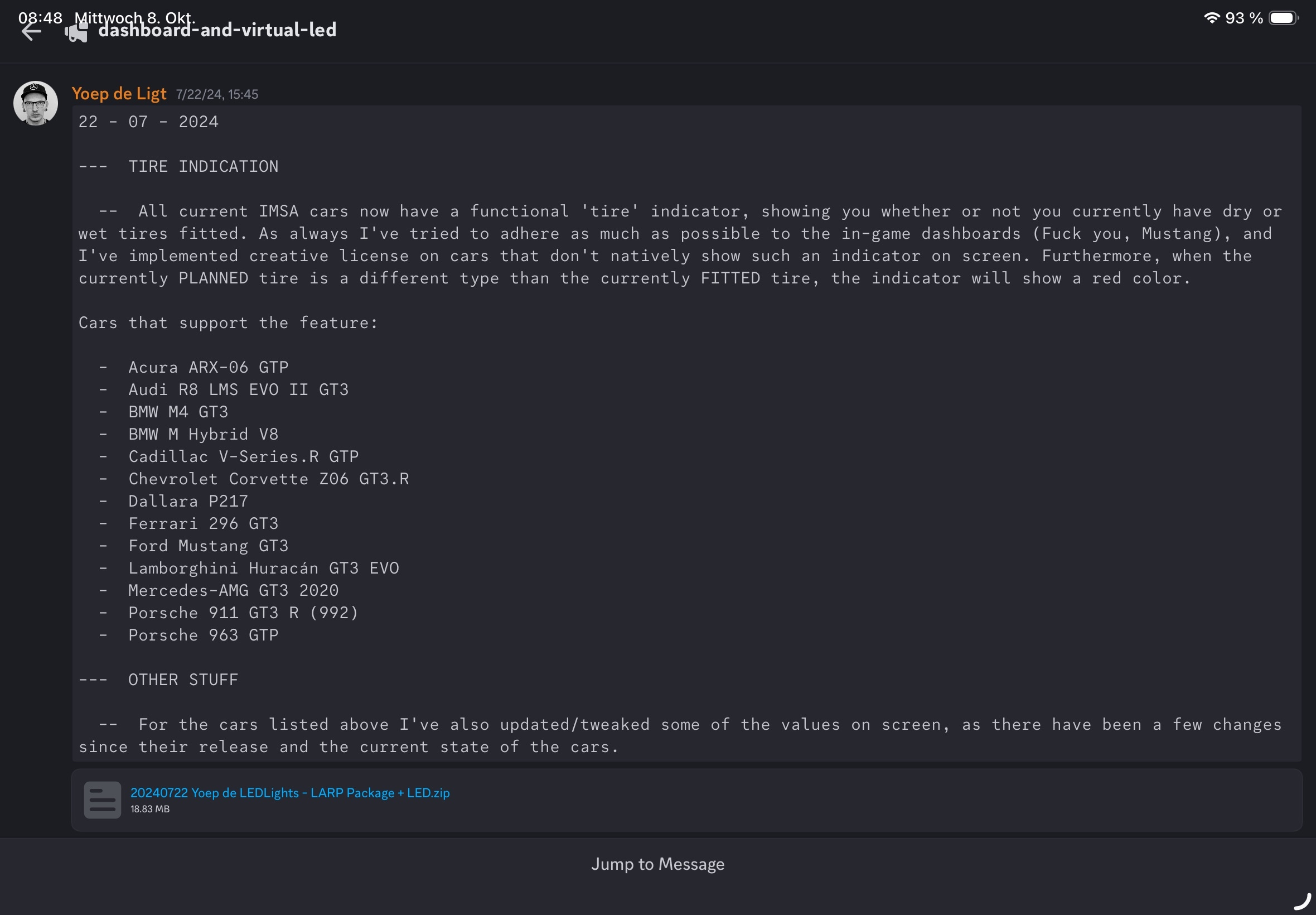This screenshot has height=915, width=1316.
Task: Click the TIRE INDICATION heading in message
Action: pos(203,166)
